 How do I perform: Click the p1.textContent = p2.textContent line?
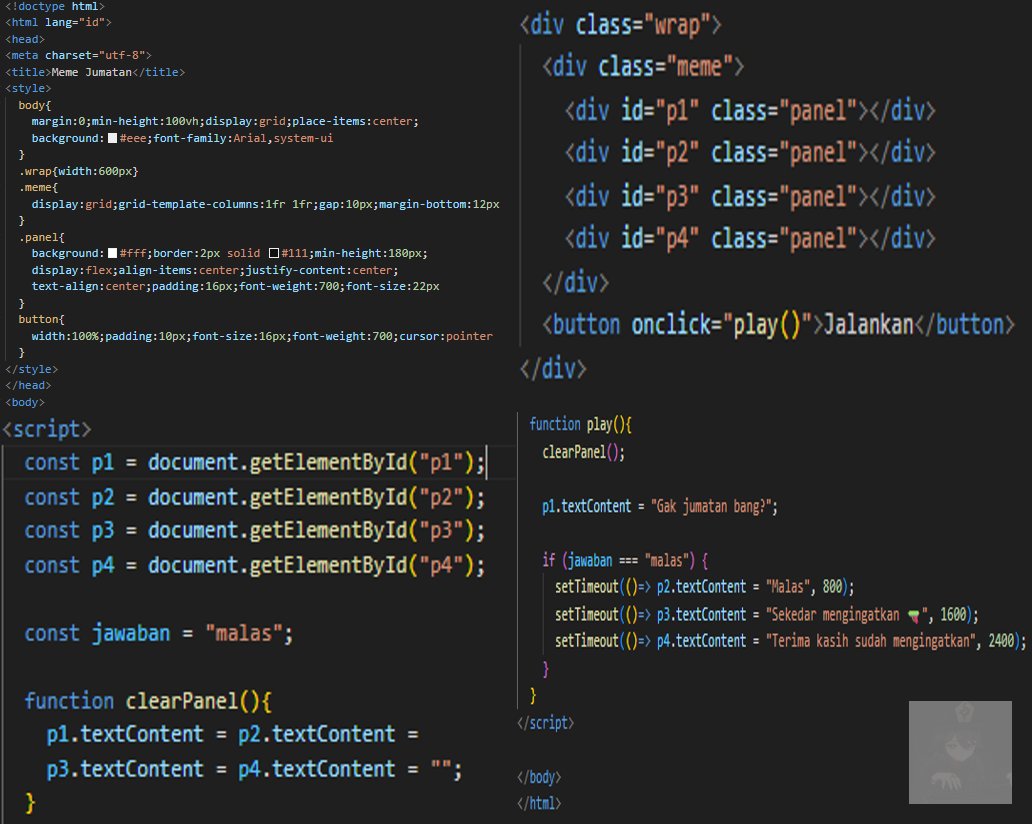(232, 734)
